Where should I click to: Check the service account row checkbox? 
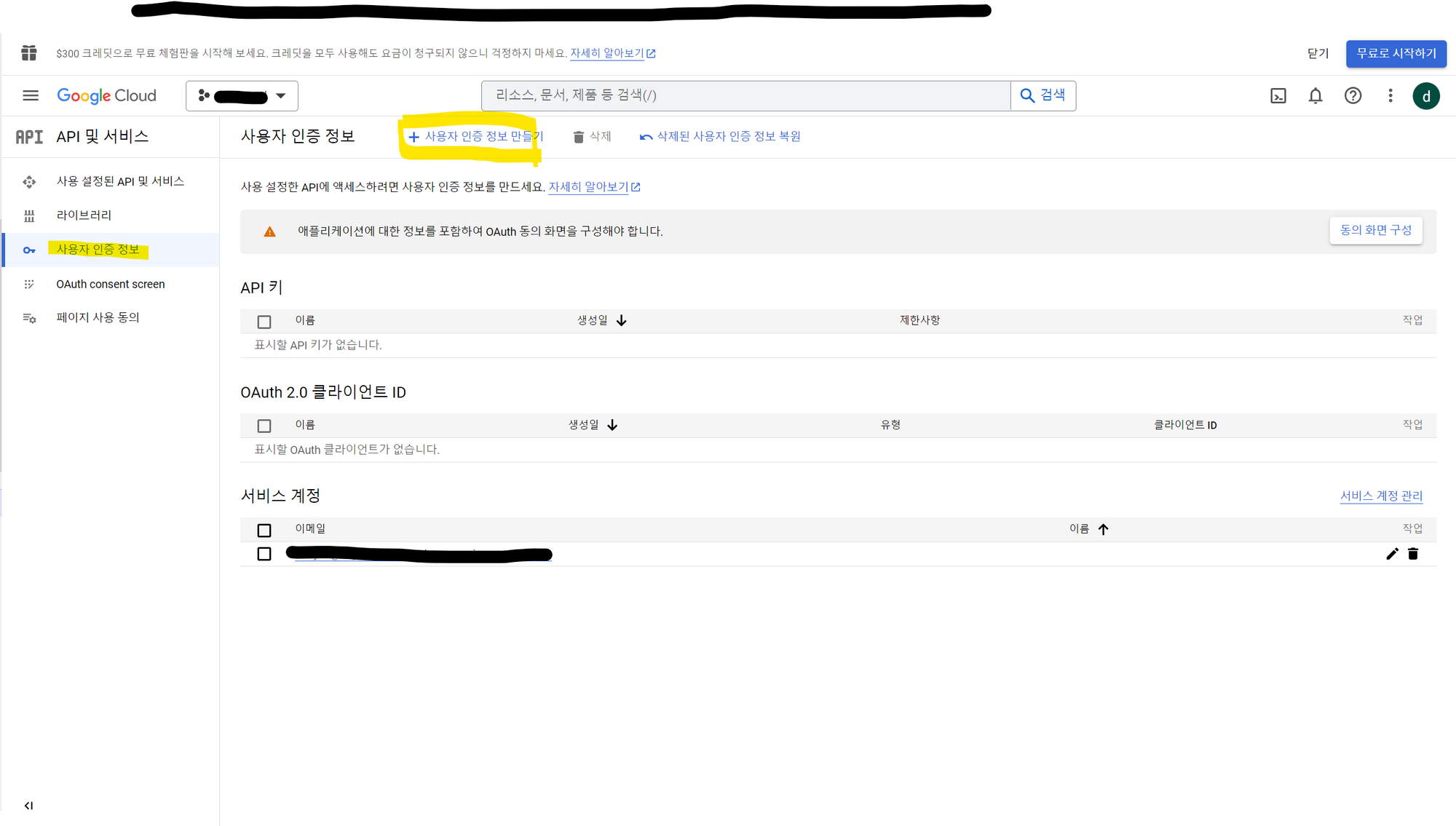[264, 554]
